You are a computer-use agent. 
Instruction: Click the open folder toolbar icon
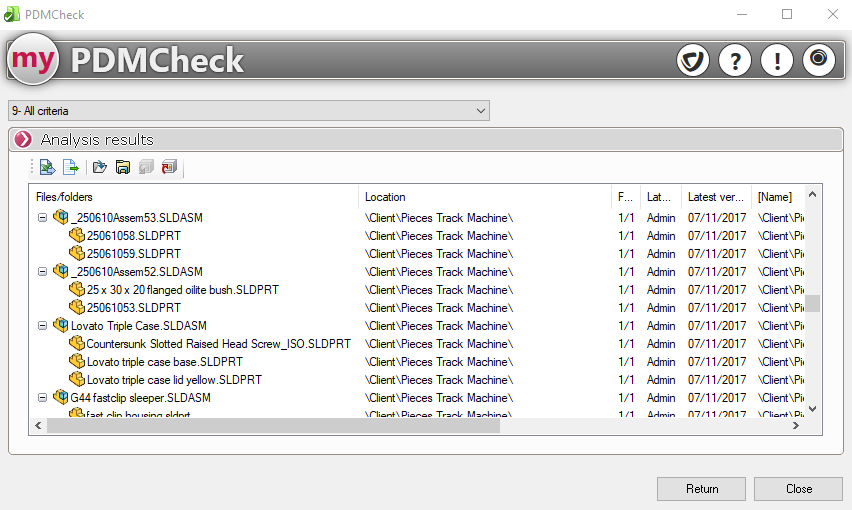click(99, 167)
